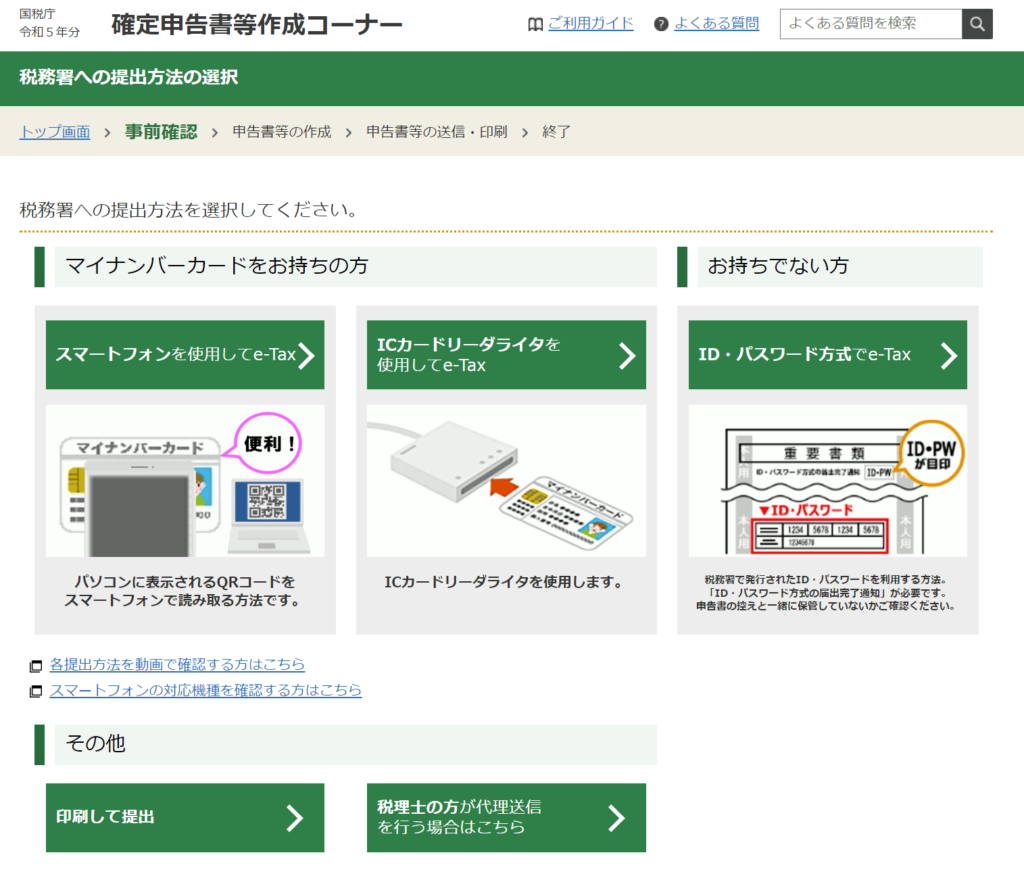Viewport: 1024px width, 878px height.
Task: Focus the よくある質問を検索 search field
Action: click(870, 23)
